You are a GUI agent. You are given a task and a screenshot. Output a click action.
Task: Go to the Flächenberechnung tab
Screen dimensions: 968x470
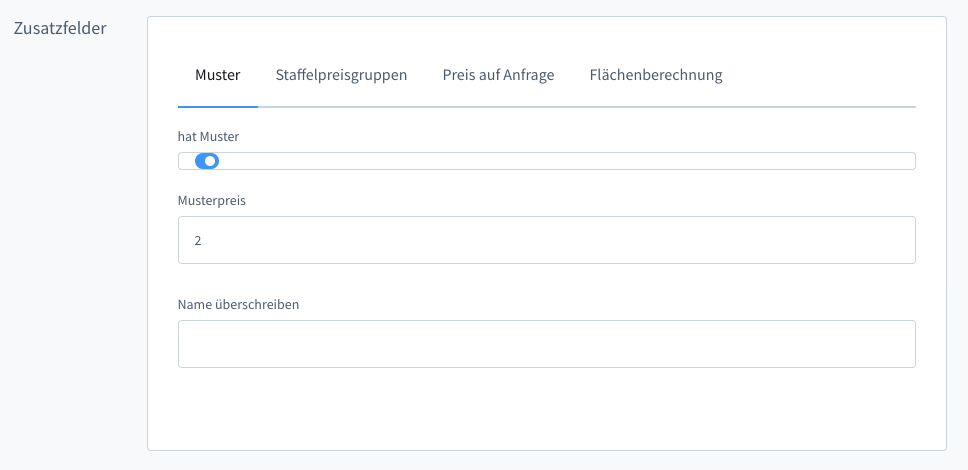click(x=656, y=75)
